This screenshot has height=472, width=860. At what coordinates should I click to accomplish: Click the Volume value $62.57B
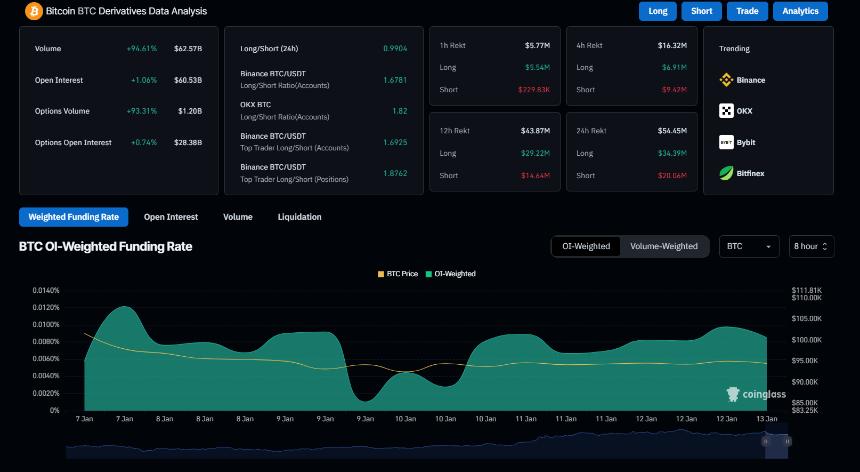pos(188,49)
